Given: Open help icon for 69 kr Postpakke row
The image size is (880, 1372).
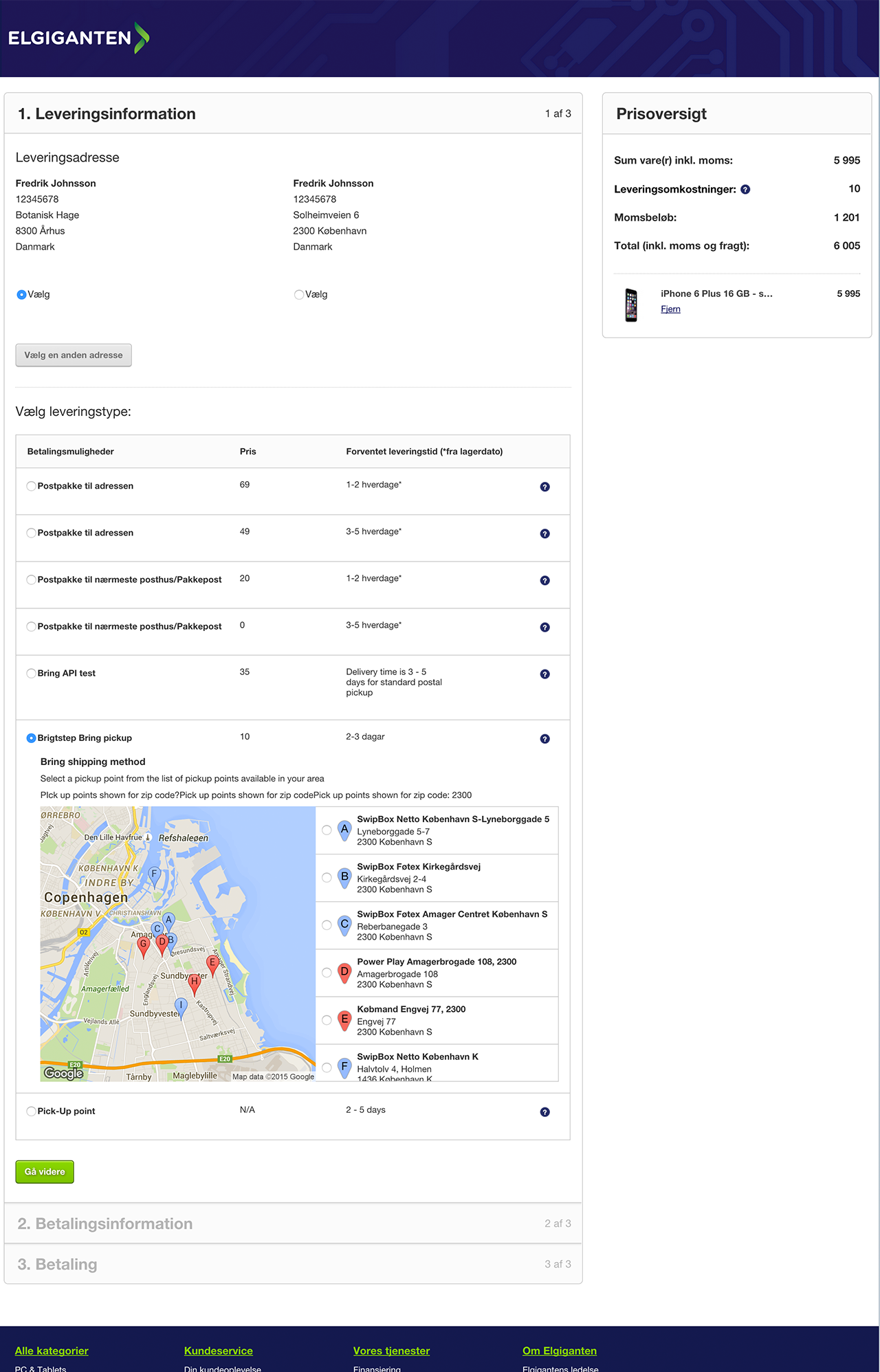Looking at the screenshot, I should (544, 487).
